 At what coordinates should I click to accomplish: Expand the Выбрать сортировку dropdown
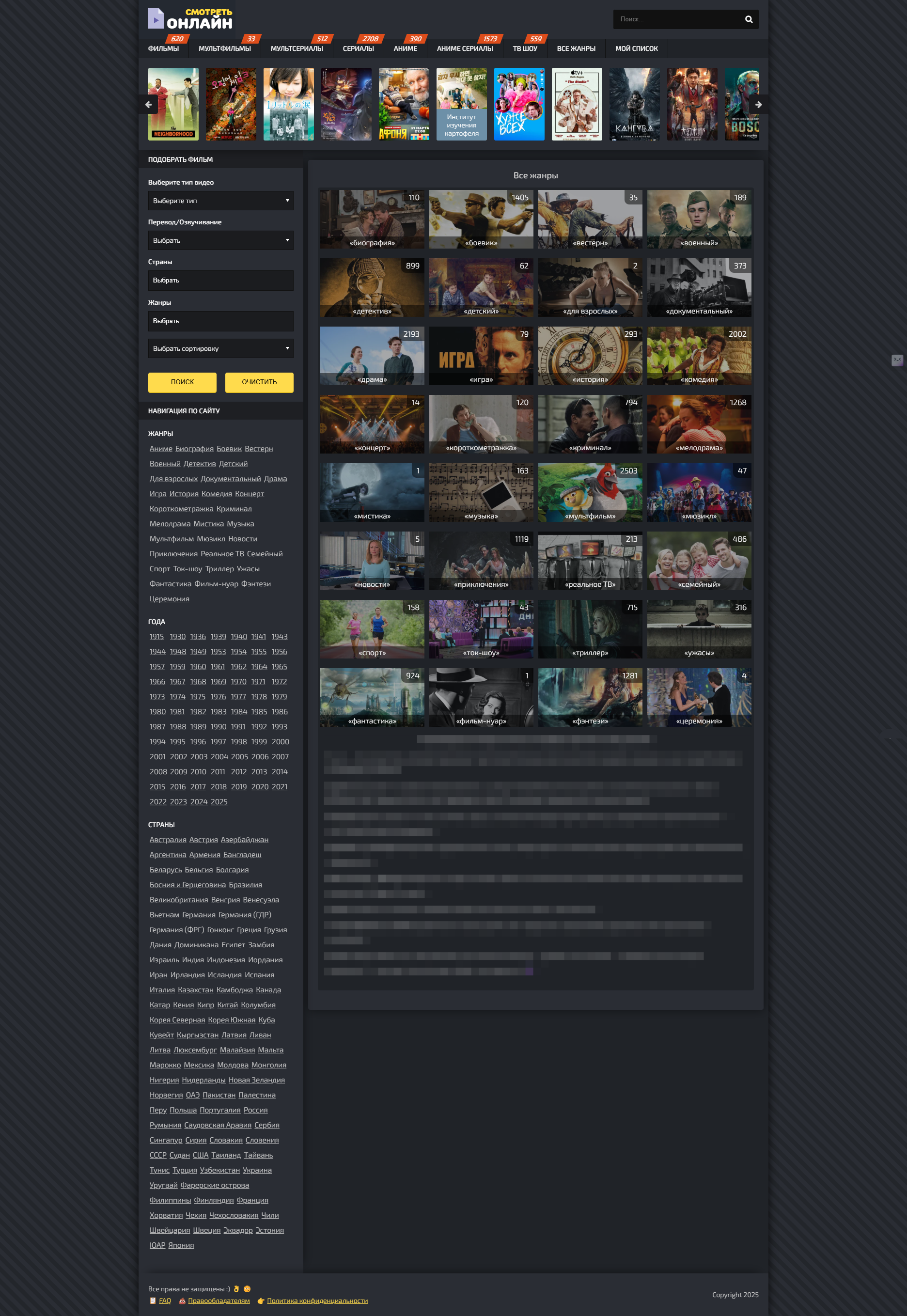click(x=220, y=348)
